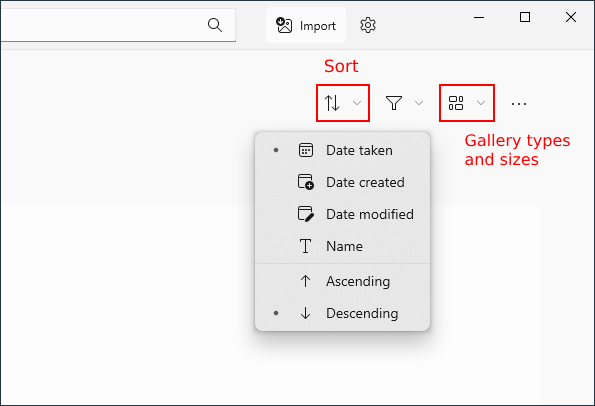595x406 pixels.
Task: Expand the Sort dropdown chevron
Action: tap(357, 103)
